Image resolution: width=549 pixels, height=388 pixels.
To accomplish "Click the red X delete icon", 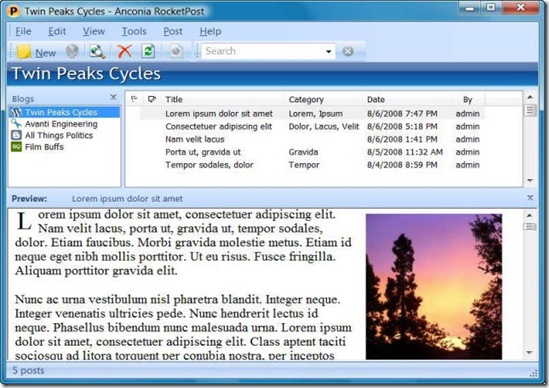I will (124, 51).
